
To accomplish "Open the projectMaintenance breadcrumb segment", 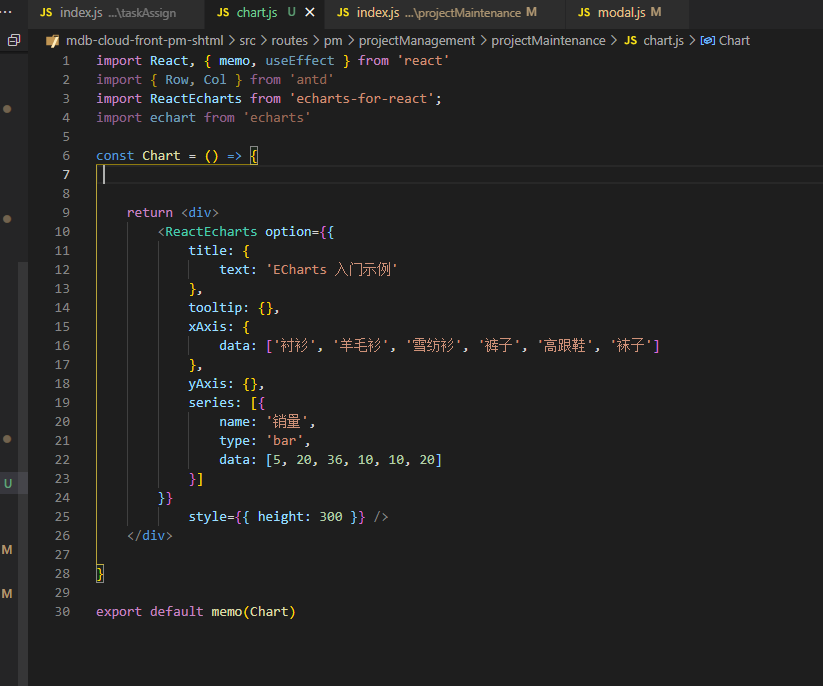I will [x=548, y=40].
